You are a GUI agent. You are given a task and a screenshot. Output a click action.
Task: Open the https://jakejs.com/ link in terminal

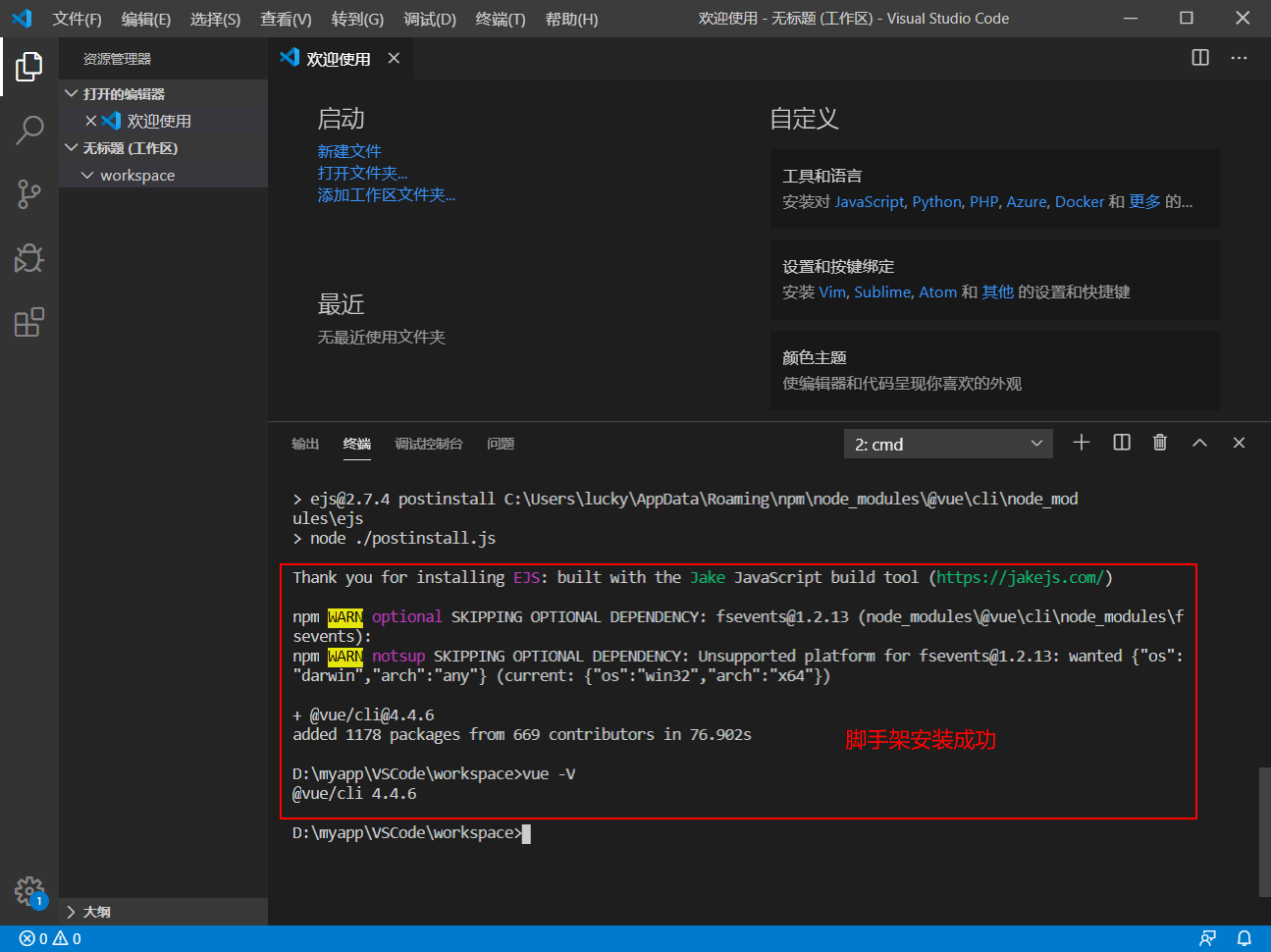(1020, 577)
